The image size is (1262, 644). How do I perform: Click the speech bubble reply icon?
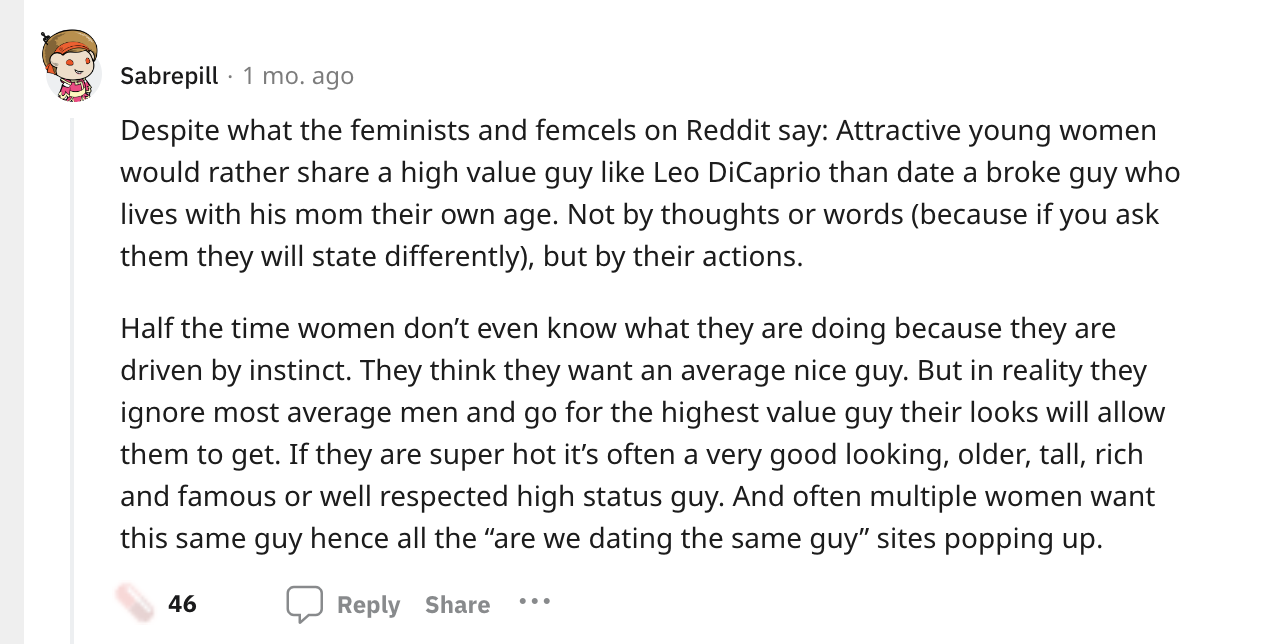point(304,604)
